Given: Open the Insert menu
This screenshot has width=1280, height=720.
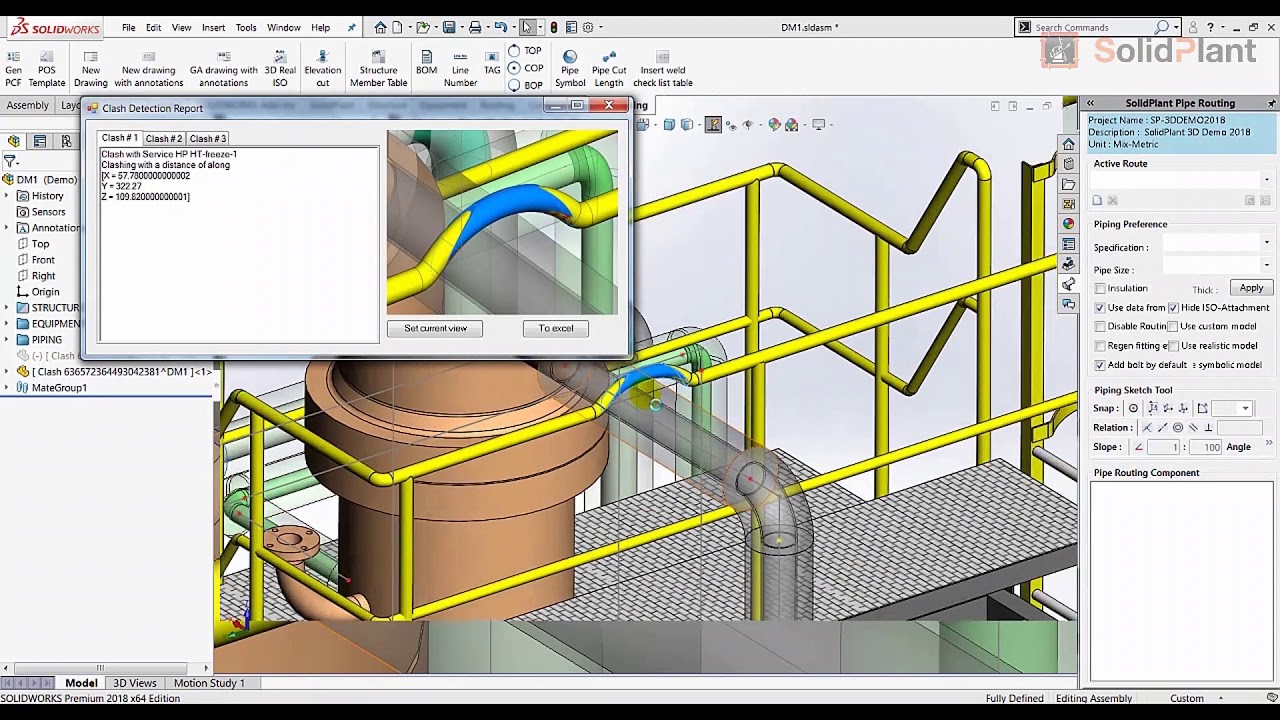Looking at the screenshot, I should 213,27.
